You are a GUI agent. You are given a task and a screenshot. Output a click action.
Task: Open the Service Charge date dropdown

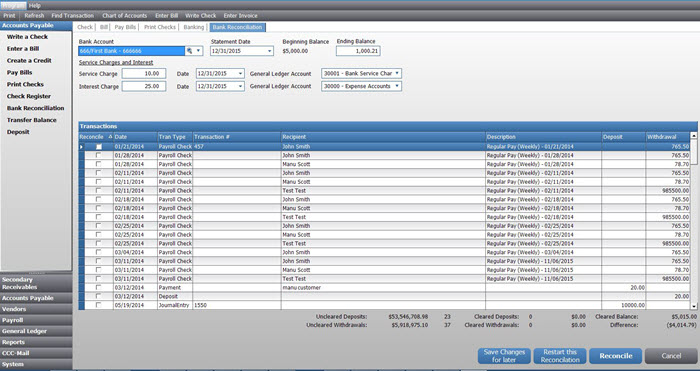click(241, 74)
